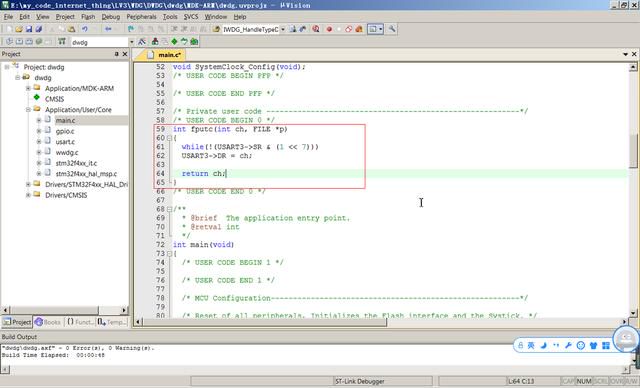Build the target with the Build icon
This screenshot has width=640, height=388.
(x=19, y=42)
